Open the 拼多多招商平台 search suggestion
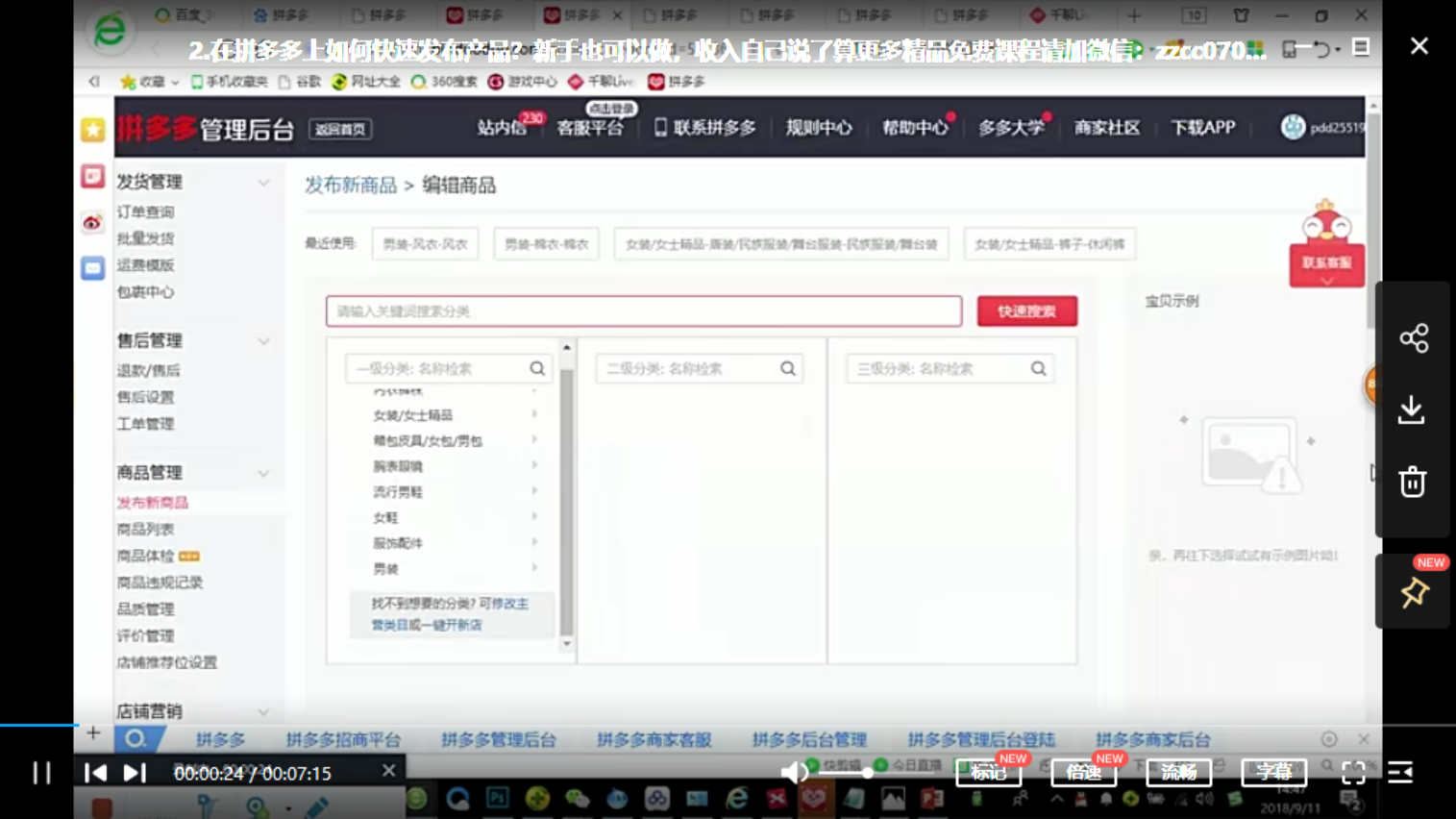 click(343, 739)
